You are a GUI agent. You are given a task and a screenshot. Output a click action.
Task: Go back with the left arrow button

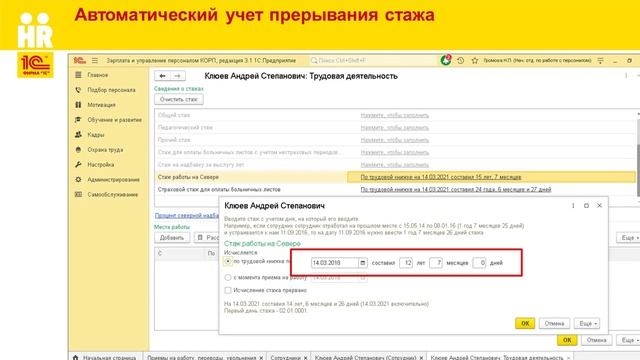tap(162, 76)
